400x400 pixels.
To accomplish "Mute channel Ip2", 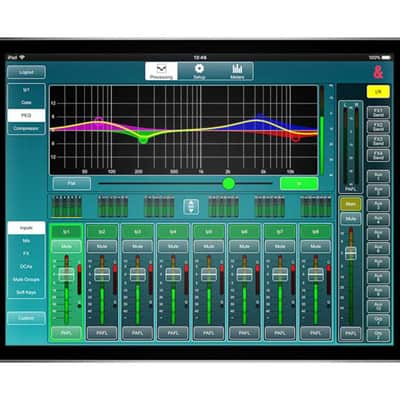I will pyautogui.click(x=102, y=246).
